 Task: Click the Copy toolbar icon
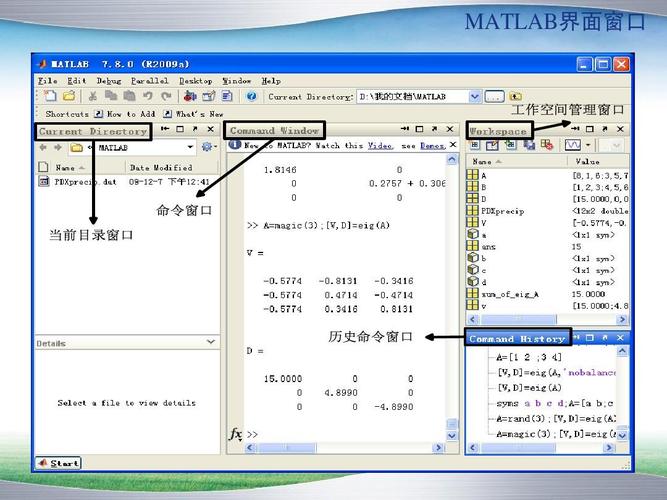[x=111, y=97]
